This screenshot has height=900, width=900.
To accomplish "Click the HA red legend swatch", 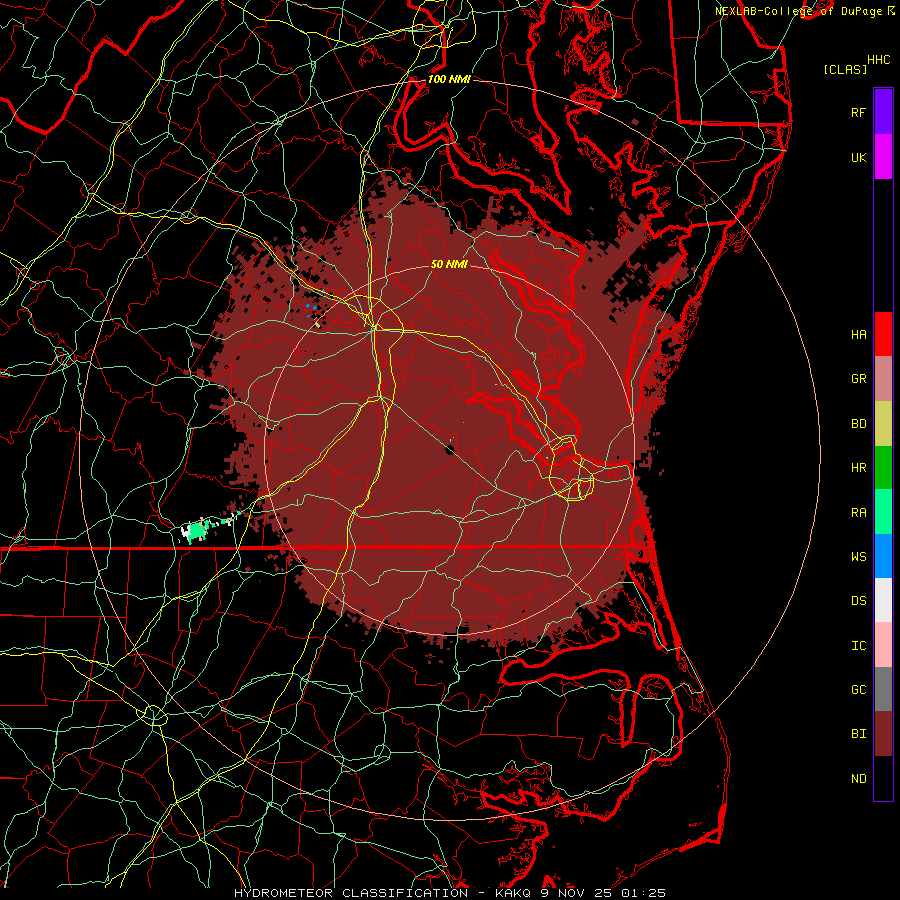I will point(883,334).
